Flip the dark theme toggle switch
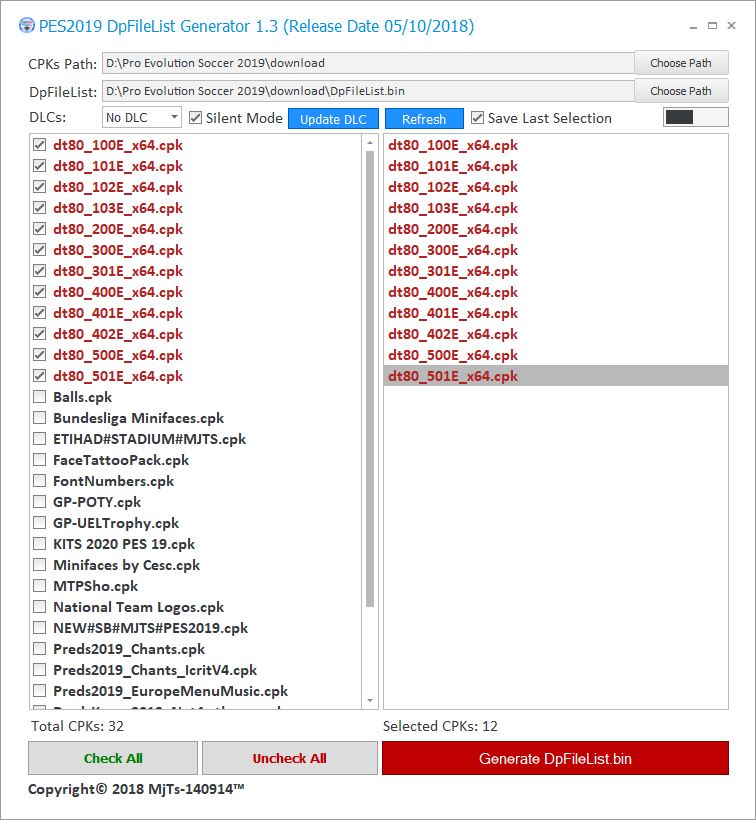 coord(695,117)
